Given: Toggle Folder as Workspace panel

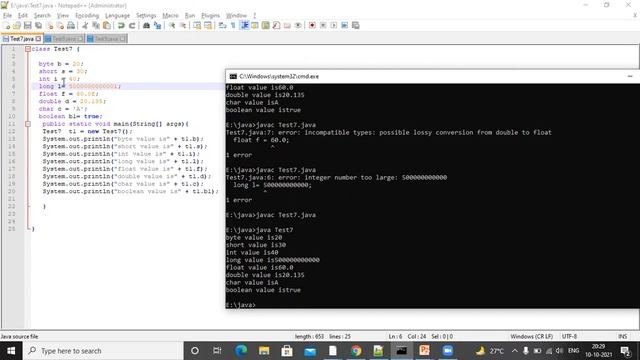Looking at the screenshot, I should coord(287,25).
